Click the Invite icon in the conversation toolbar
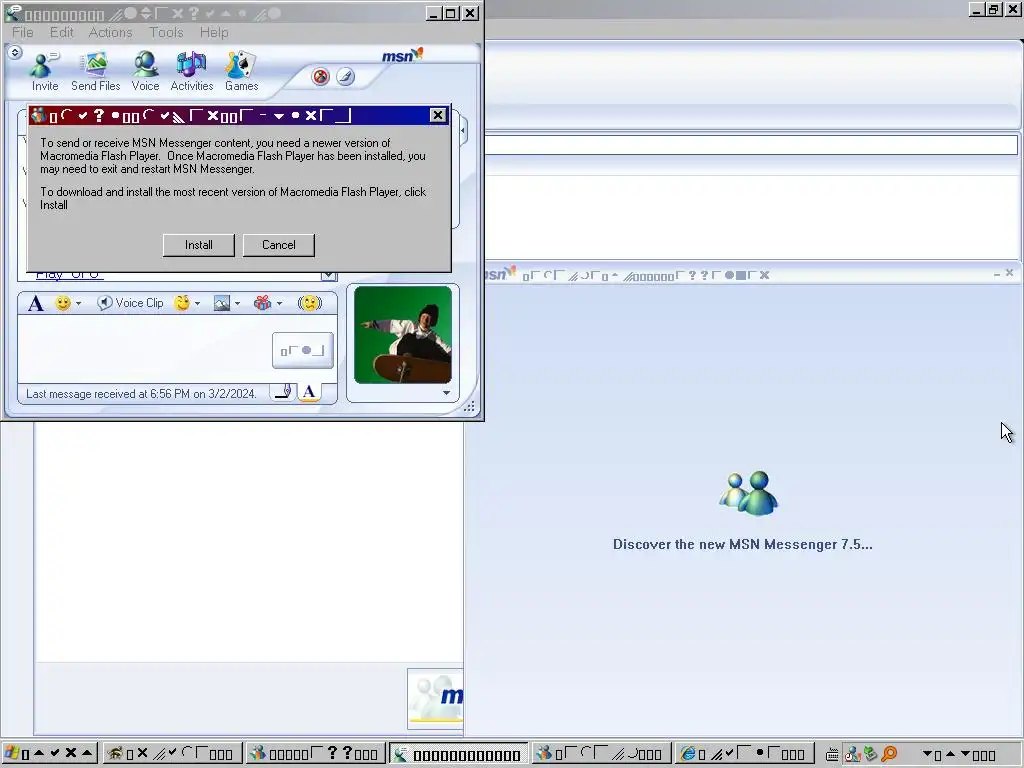This screenshot has width=1024, height=768. point(44,72)
